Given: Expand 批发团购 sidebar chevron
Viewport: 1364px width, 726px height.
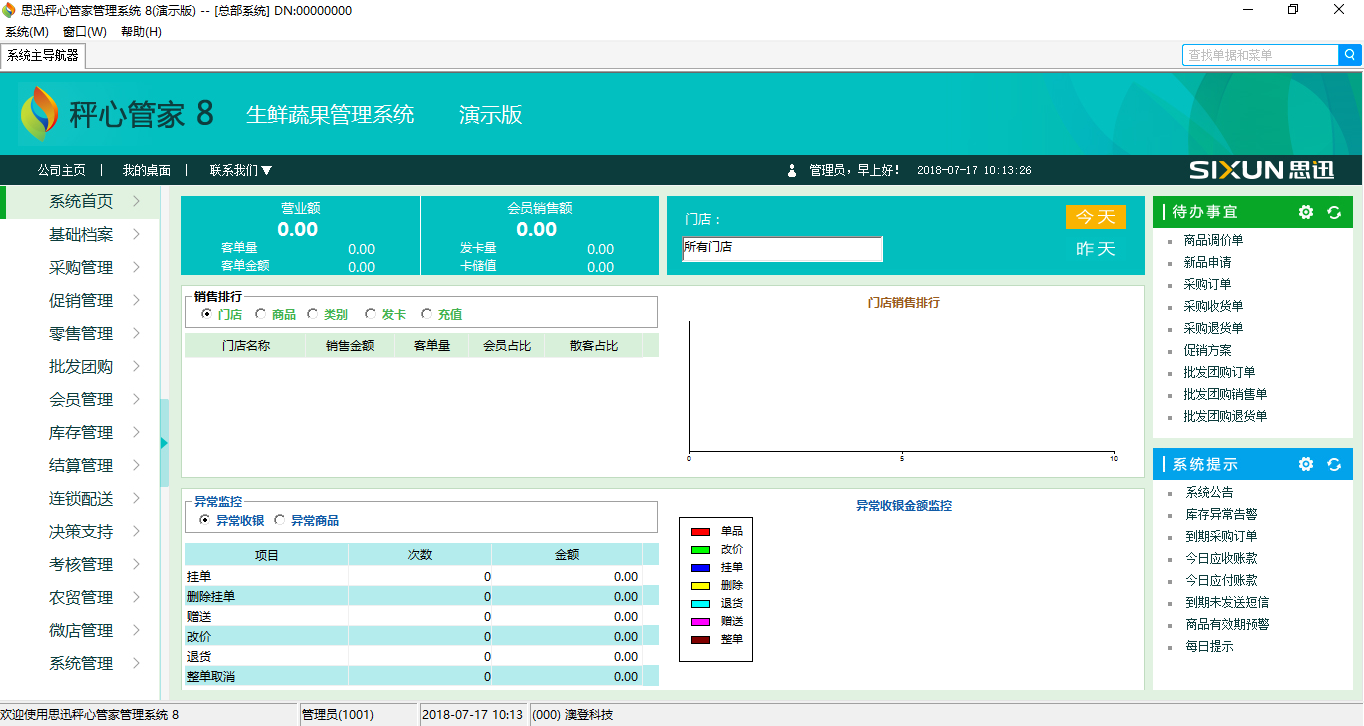Looking at the screenshot, I should coord(136,367).
